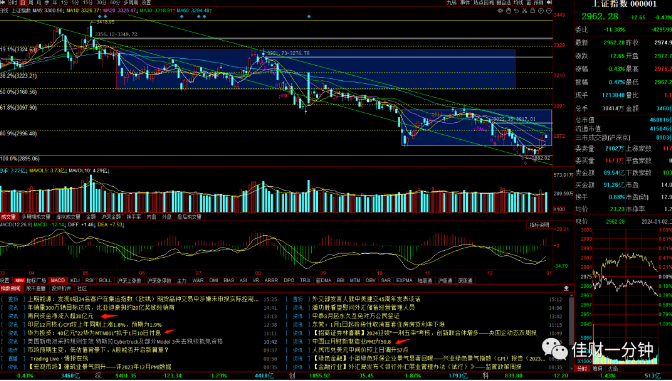Switch chart to 周 weekly period
Viewport: 672px width, 381px height.
[x=30, y=3]
